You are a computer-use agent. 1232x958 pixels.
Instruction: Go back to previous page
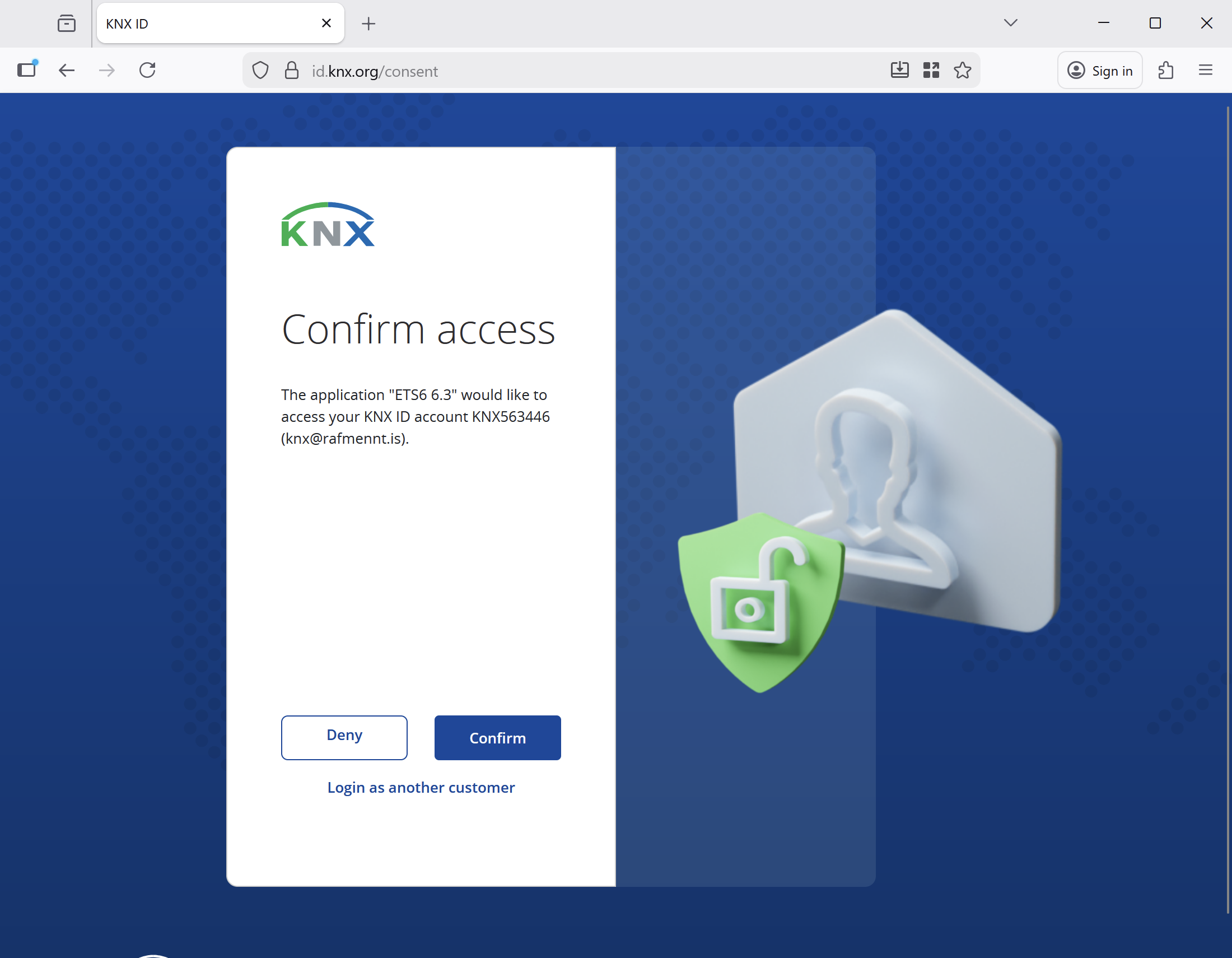pyautogui.click(x=67, y=71)
